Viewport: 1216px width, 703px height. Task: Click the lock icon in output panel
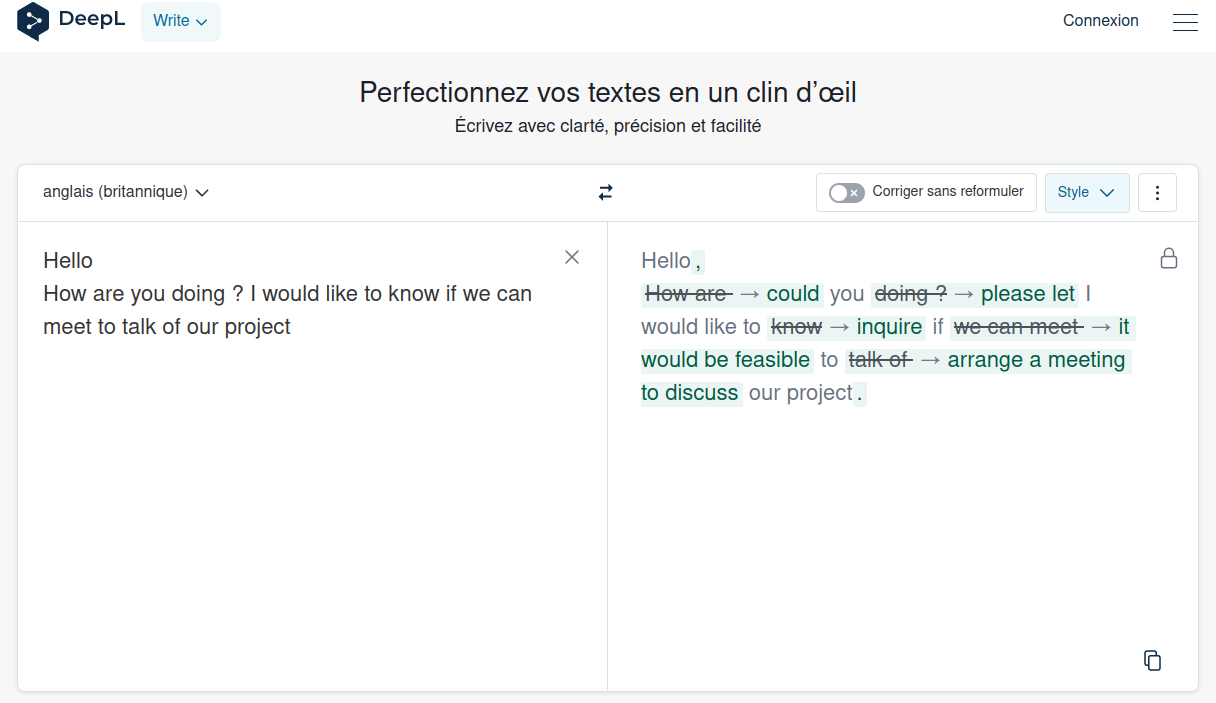[x=1168, y=258]
